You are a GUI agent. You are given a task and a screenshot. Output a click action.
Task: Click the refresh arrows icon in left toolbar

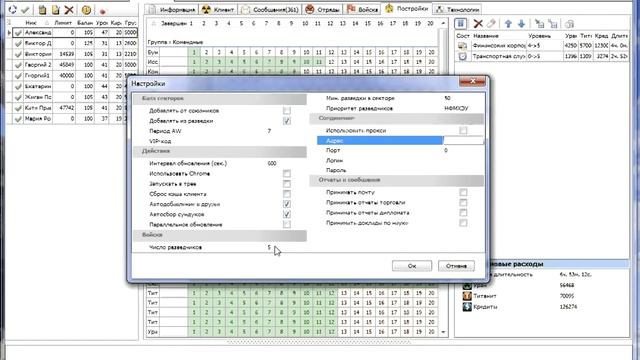pyautogui.click(x=12, y=9)
